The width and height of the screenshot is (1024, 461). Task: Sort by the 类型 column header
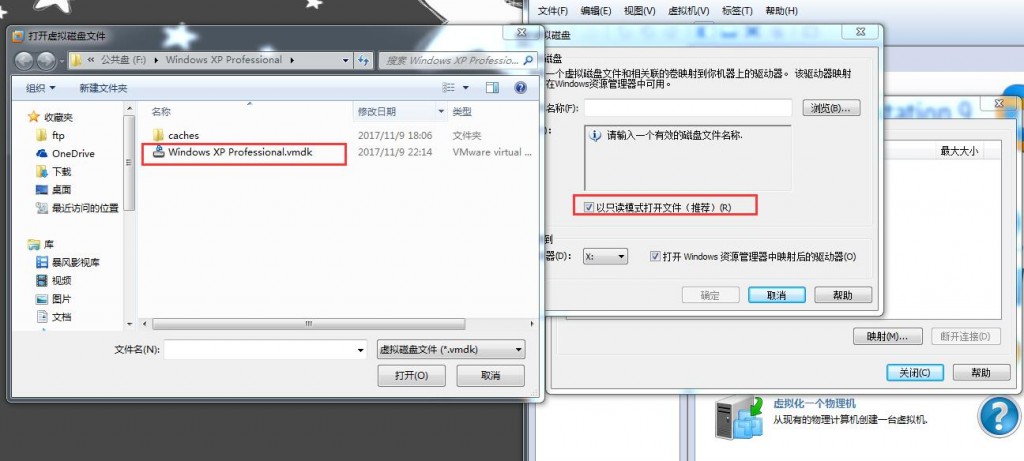point(462,112)
